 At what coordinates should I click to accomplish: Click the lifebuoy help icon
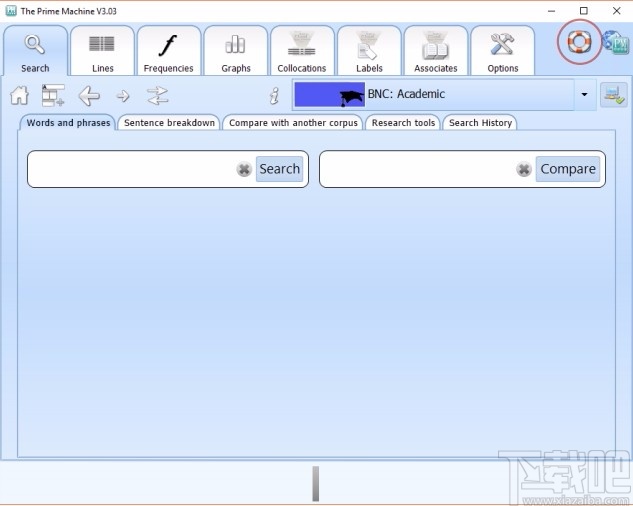[579, 42]
